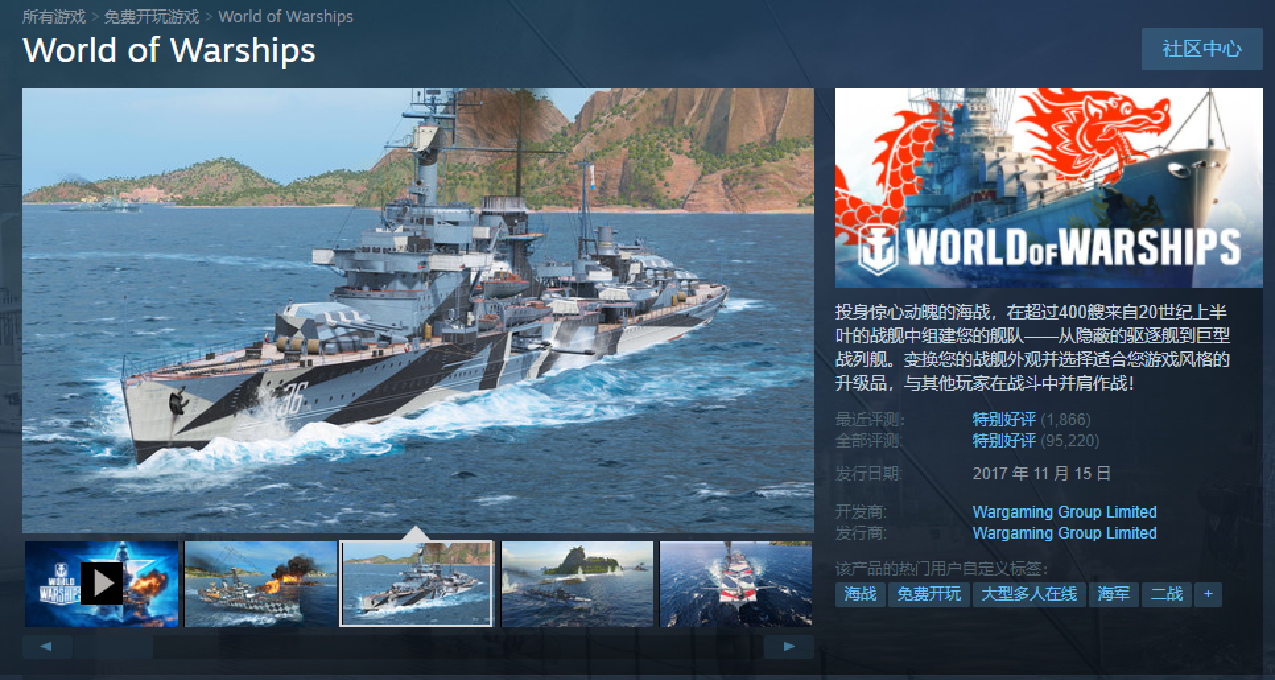Select the camouflaged cruiser screenshot thumbnail
This screenshot has width=1275, height=680.
pyautogui.click(x=418, y=584)
